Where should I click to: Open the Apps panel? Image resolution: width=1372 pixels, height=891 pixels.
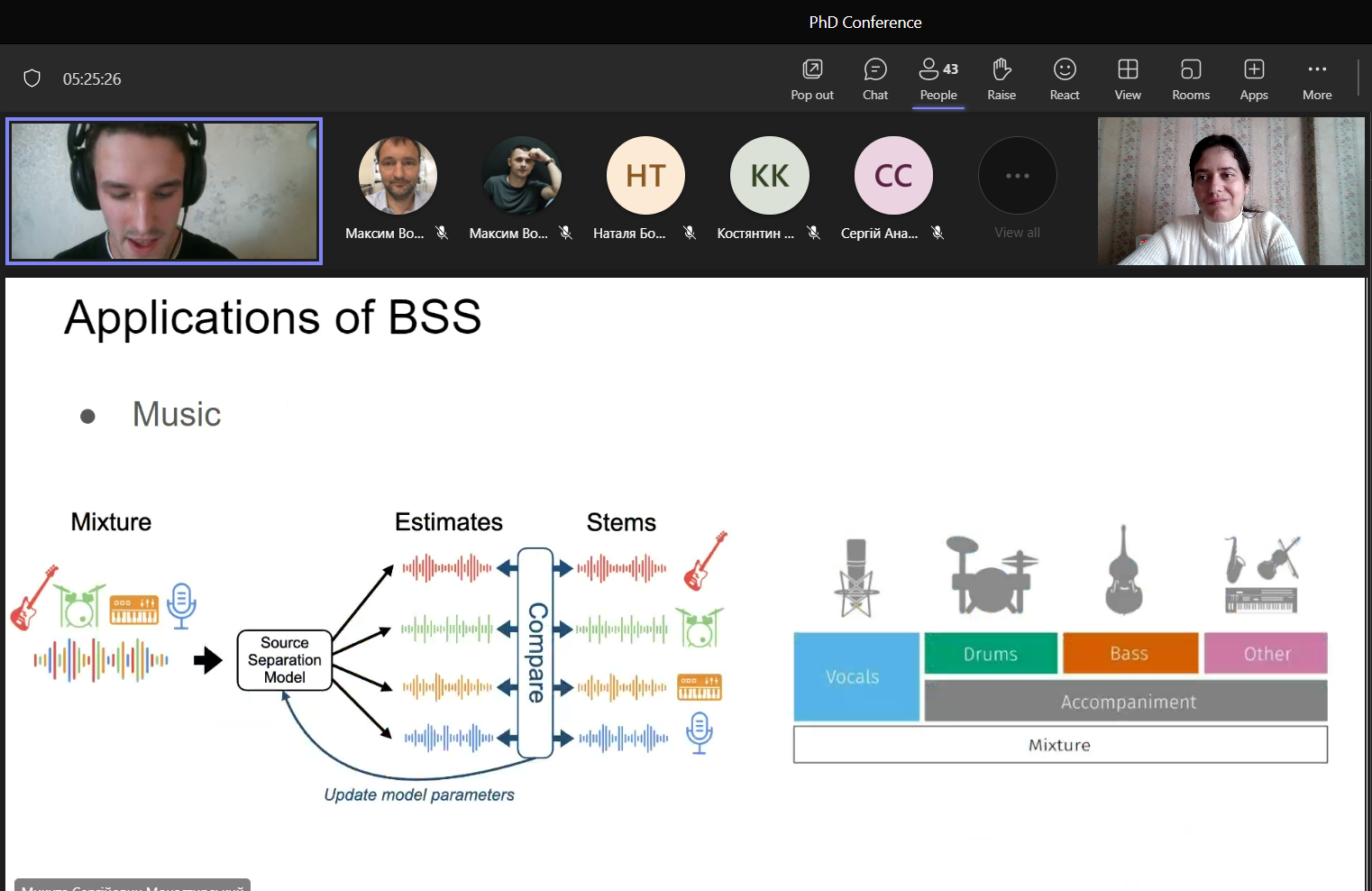point(1253,79)
